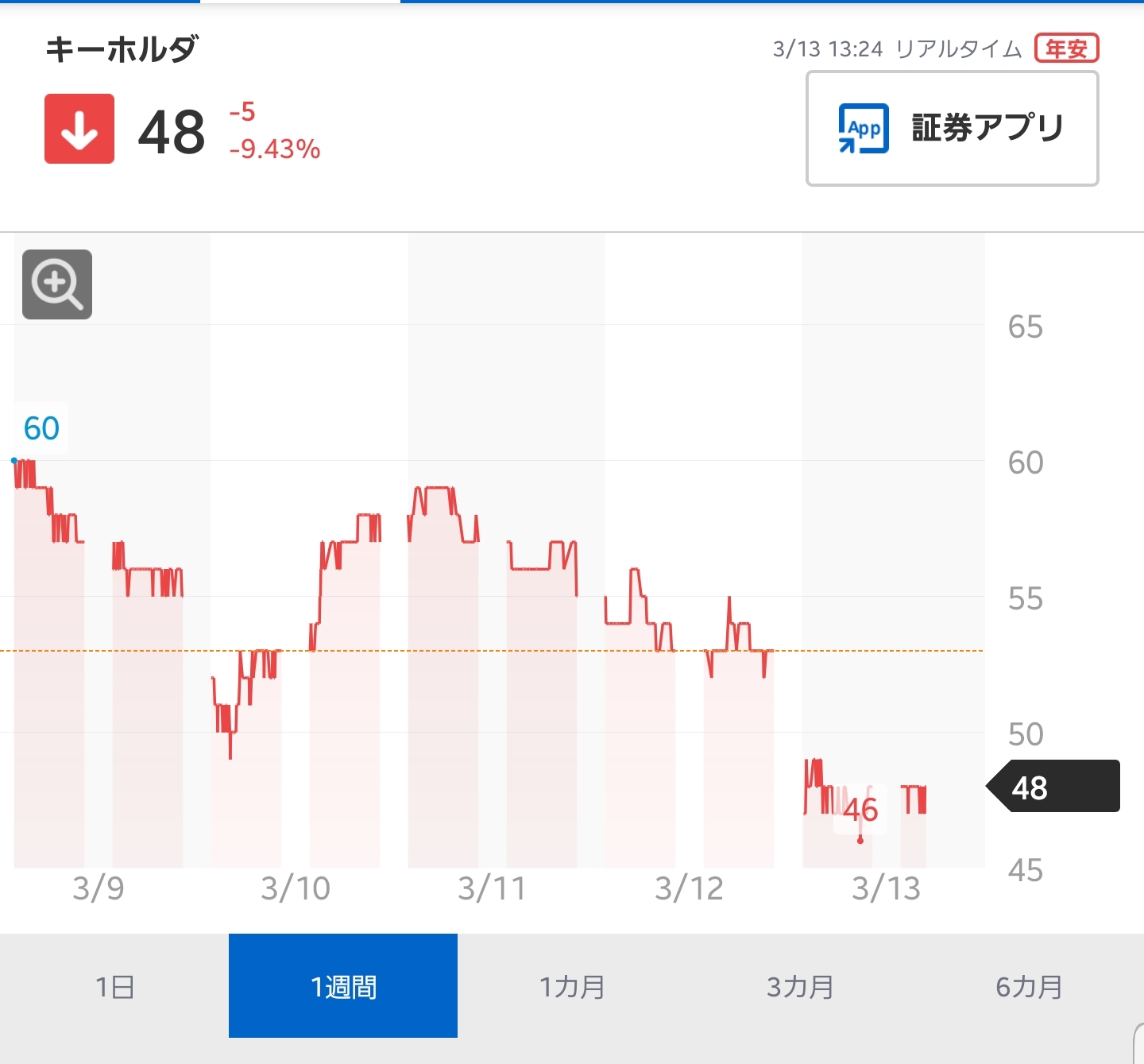Click the 46 low-price label on the chart
Image resolution: width=1144 pixels, height=1064 pixels.
[x=860, y=810]
